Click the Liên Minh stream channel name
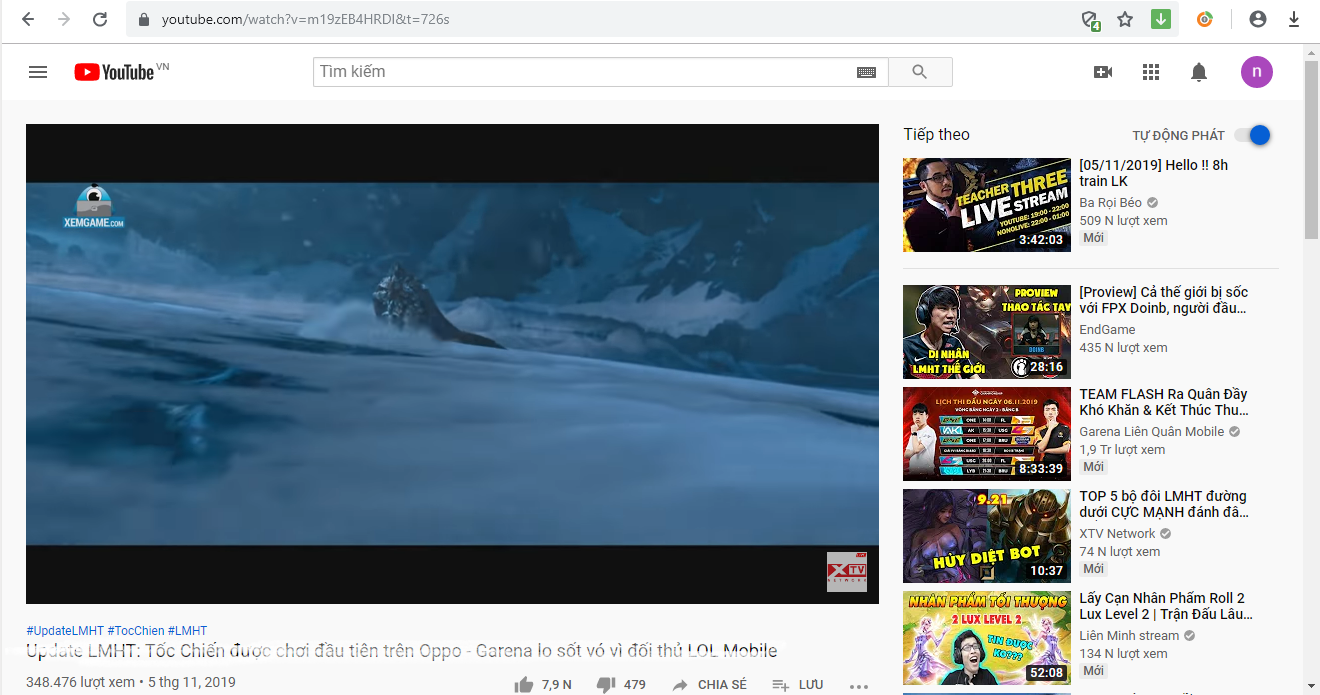This screenshot has width=1320, height=695. (x=1129, y=636)
